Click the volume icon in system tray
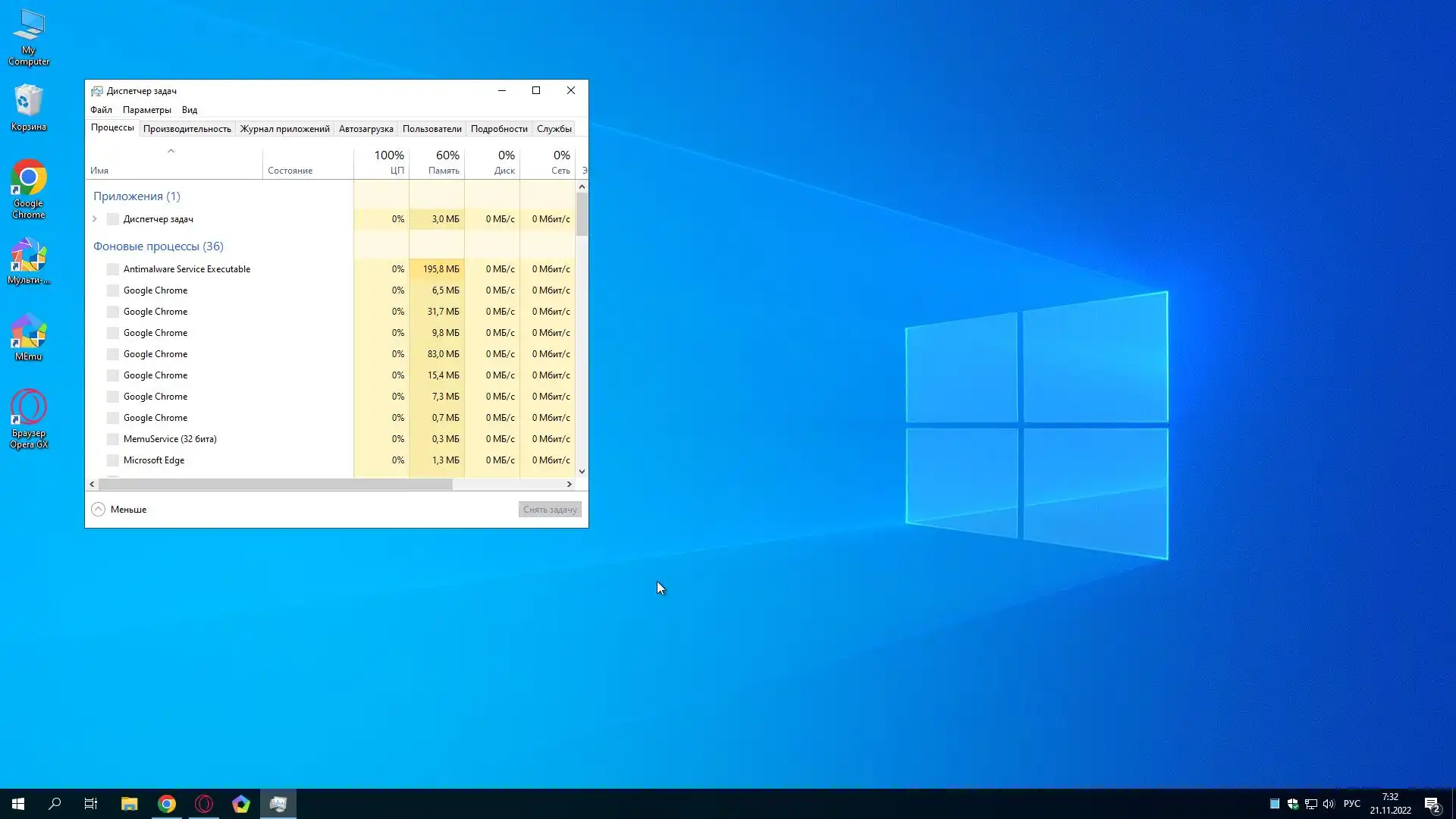Viewport: 1456px width, 819px height. (1329, 804)
